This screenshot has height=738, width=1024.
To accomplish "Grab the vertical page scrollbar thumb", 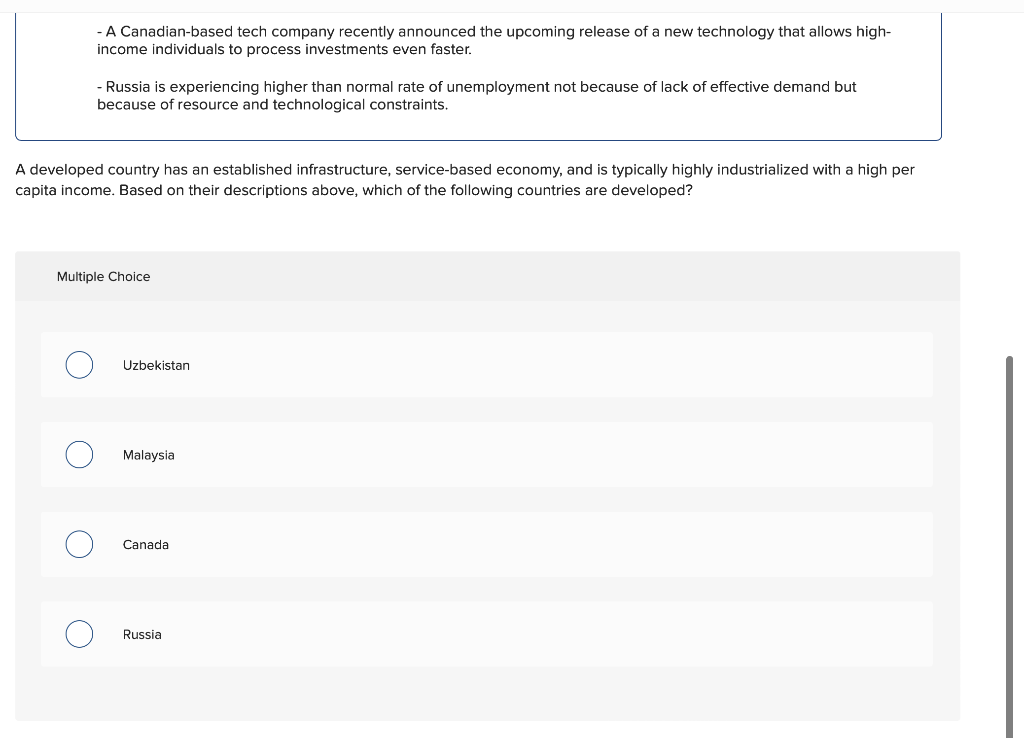I will 1010,547.
